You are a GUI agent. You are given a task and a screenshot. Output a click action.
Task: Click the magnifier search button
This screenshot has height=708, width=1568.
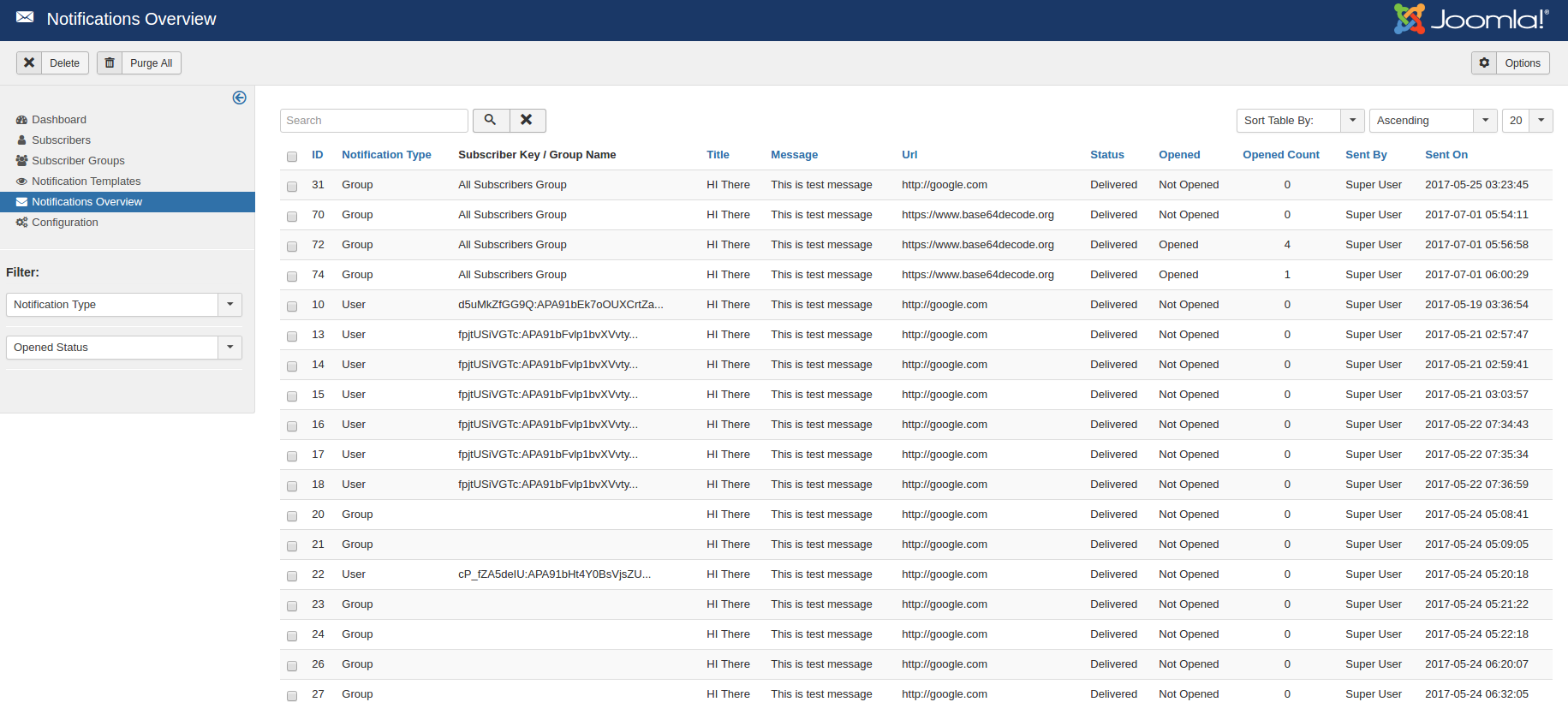(491, 121)
